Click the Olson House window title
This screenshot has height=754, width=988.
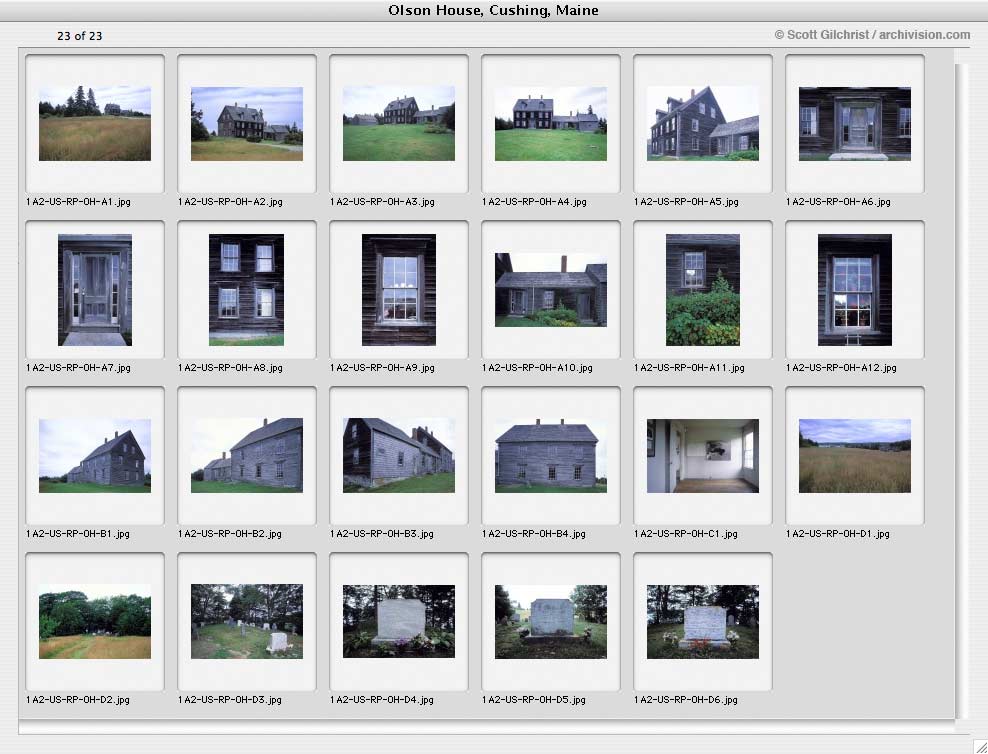pyautogui.click(x=493, y=10)
